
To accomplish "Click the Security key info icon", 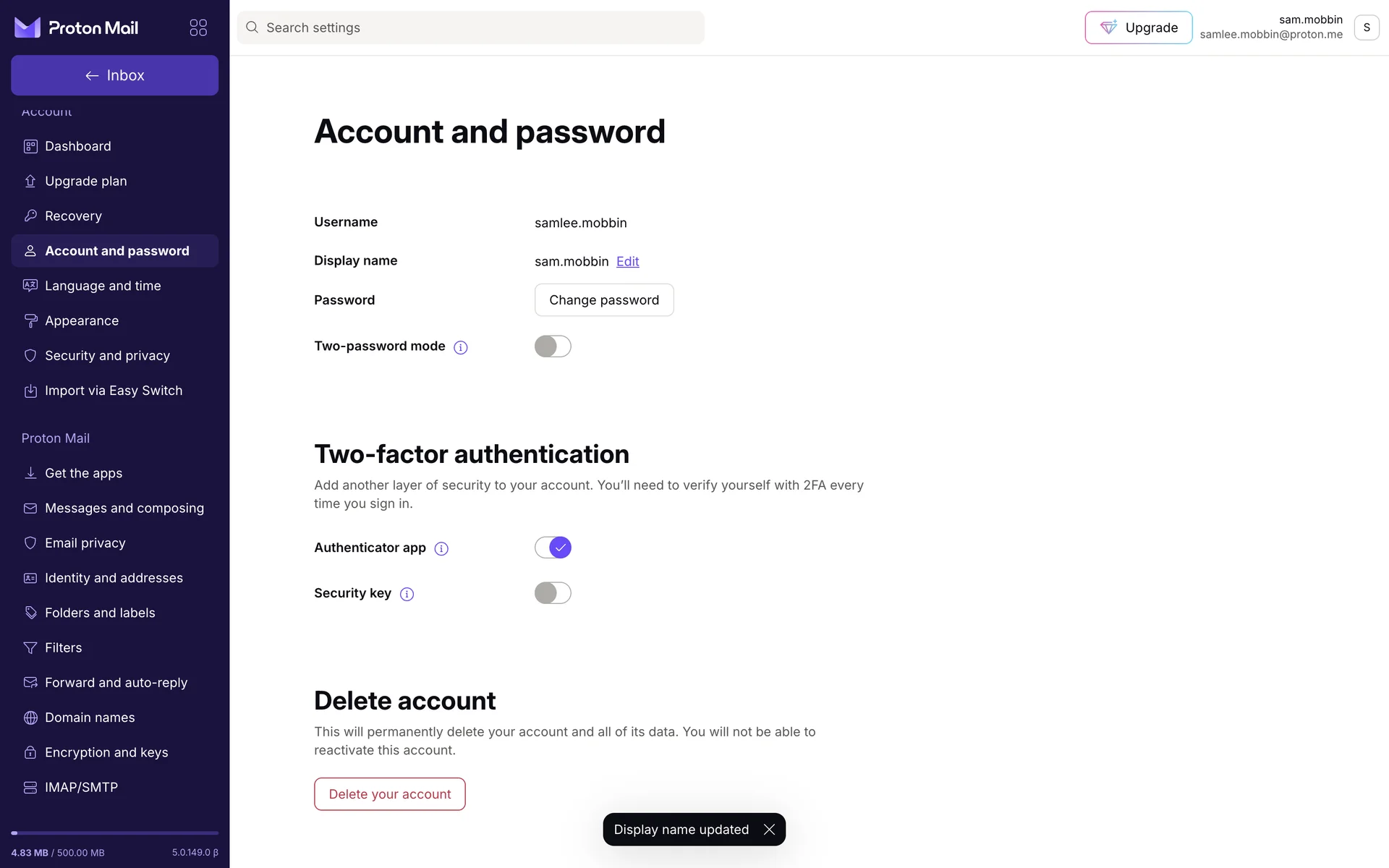I will (x=407, y=595).
